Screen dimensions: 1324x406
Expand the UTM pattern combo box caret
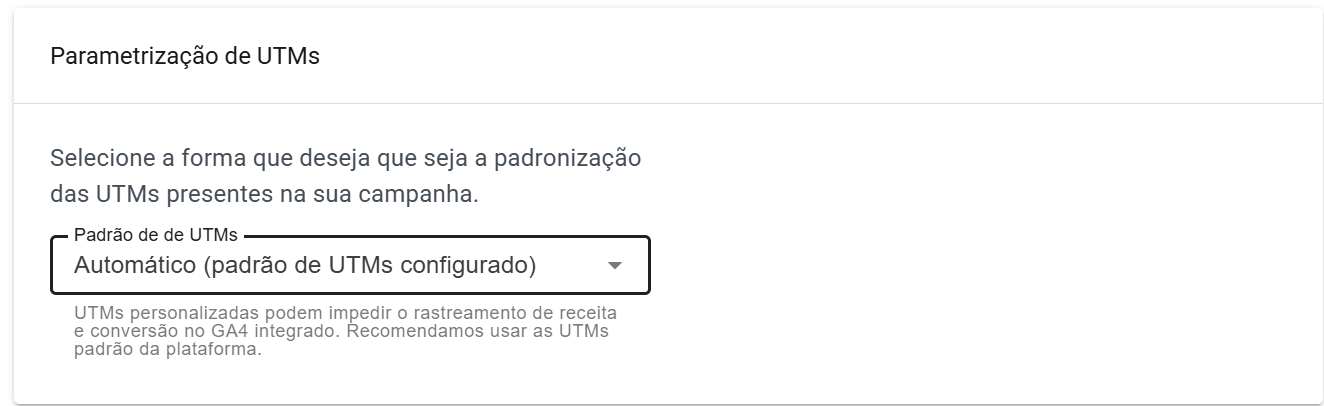(615, 266)
